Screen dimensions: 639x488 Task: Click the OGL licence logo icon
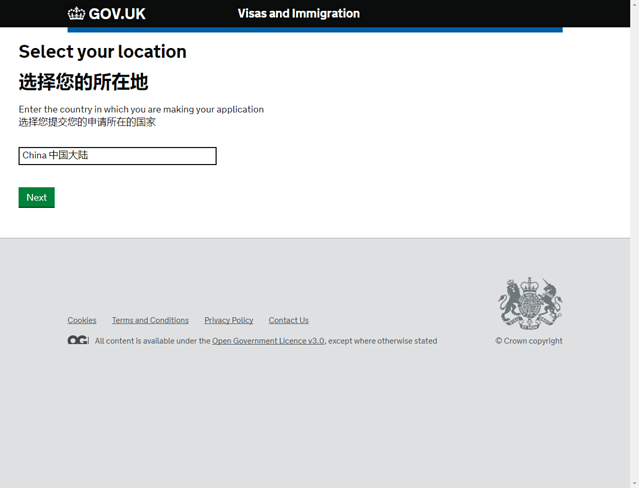click(x=78, y=341)
